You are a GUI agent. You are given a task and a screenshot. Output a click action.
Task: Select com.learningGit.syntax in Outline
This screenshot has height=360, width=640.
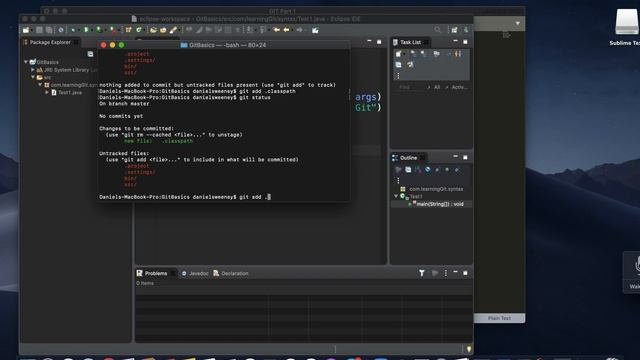pos(436,189)
